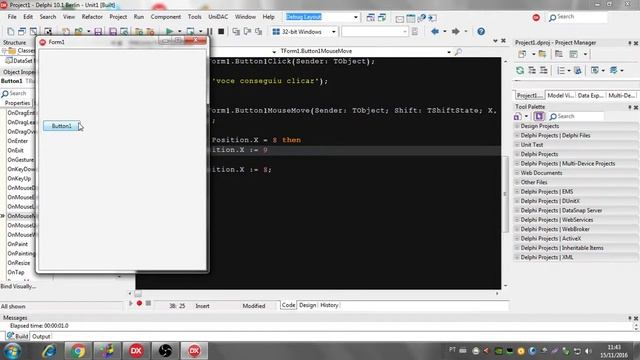The image size is (640, 360).
Task: Open the Run button dropdown arrow
Action: click(x=179, y=31)
